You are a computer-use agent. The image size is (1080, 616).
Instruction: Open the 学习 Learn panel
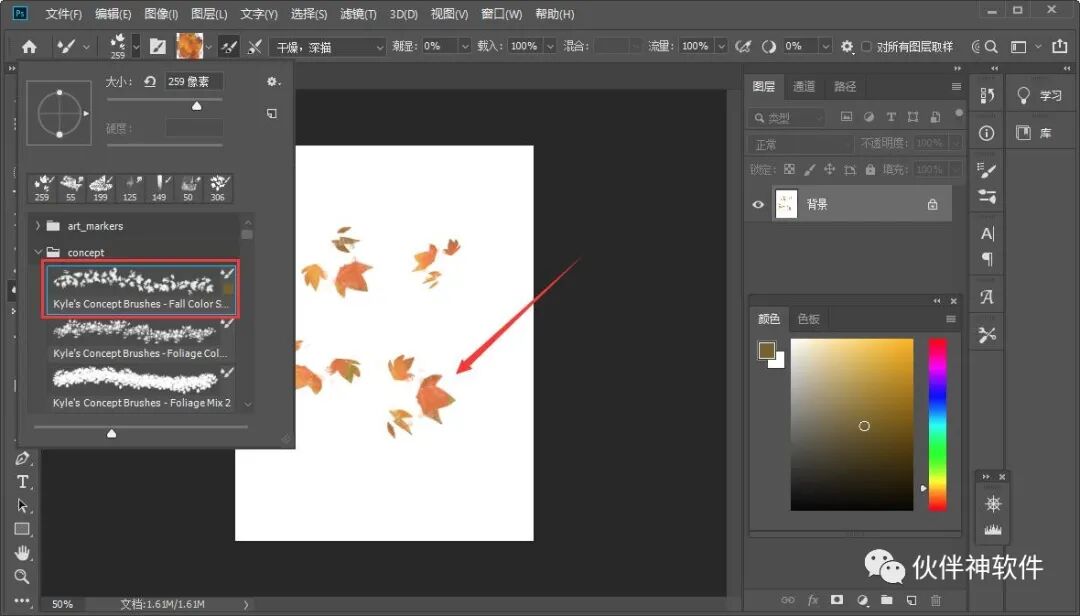coord(1039,96)
